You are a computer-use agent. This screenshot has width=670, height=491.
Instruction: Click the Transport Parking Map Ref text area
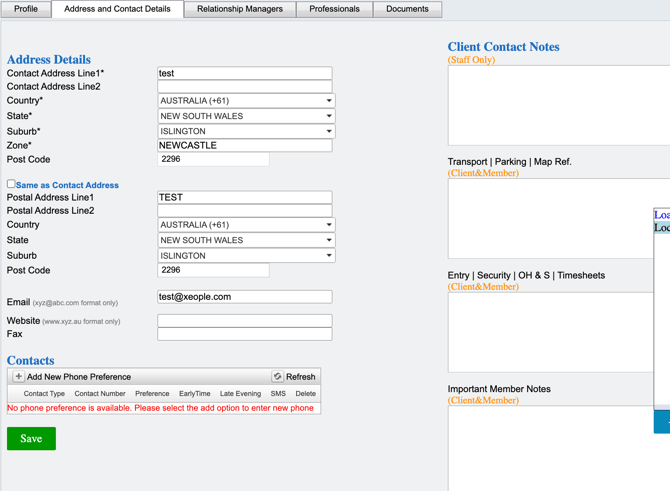pyautogui.click(x=550, y=218)
